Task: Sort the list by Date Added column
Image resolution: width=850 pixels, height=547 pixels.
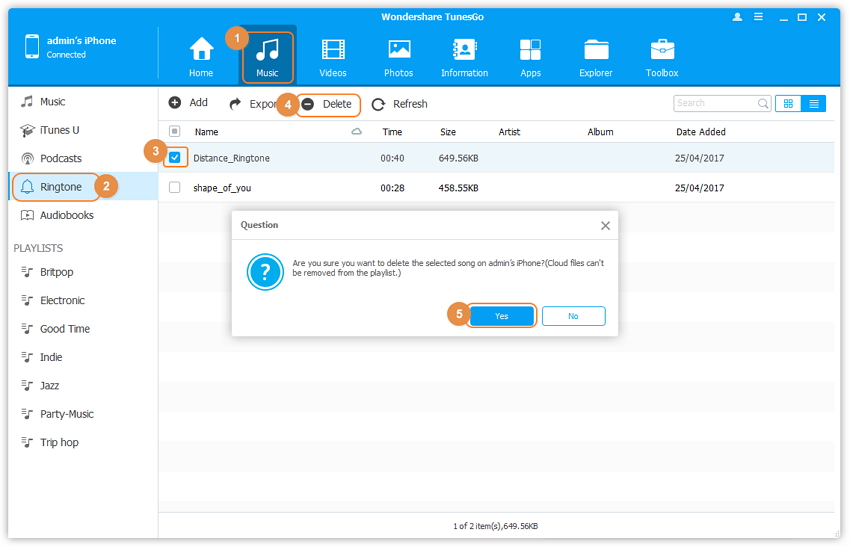Action: 701,132
